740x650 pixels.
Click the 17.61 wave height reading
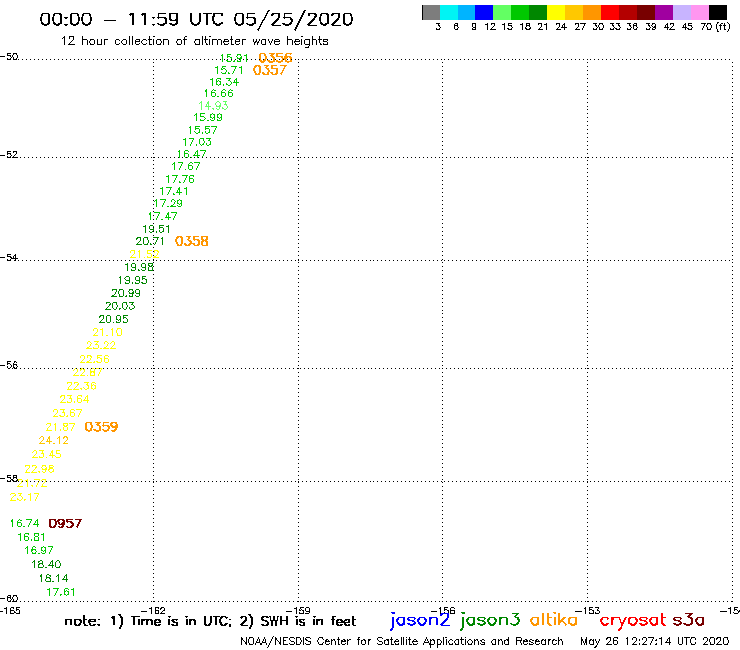tap(61, 592)
